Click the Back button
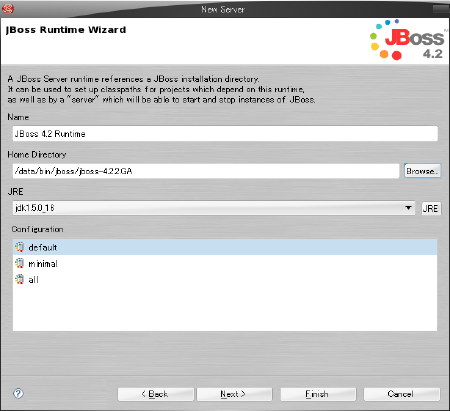 click(155, 394)
